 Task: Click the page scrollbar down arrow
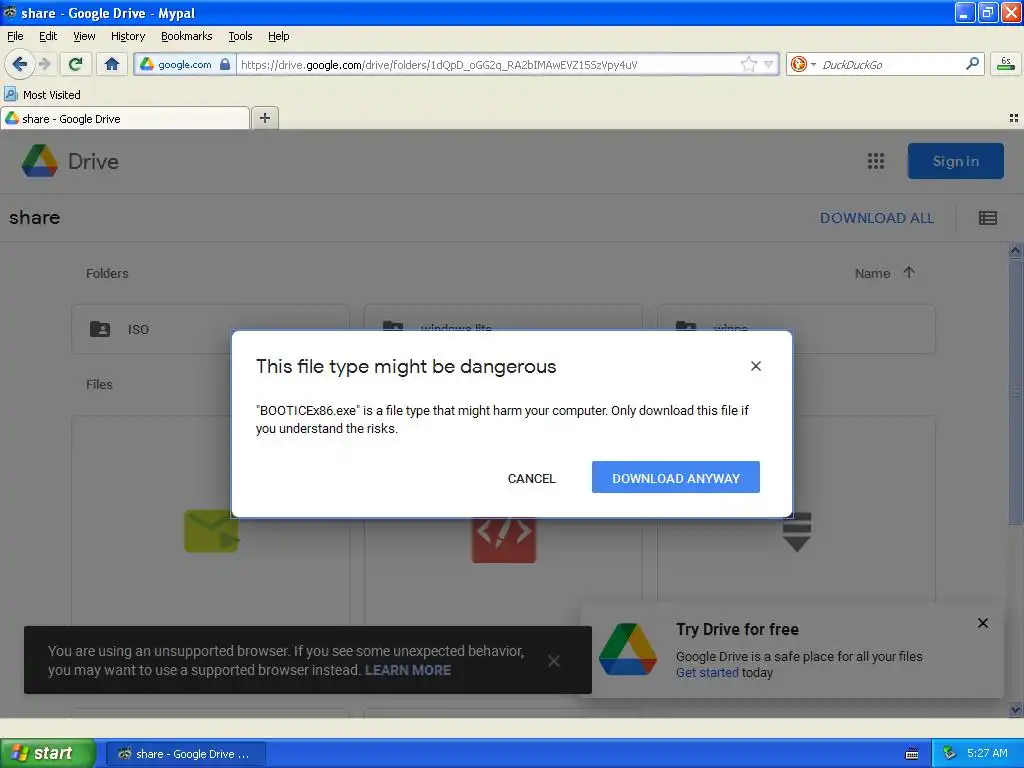coord(1016,709)
